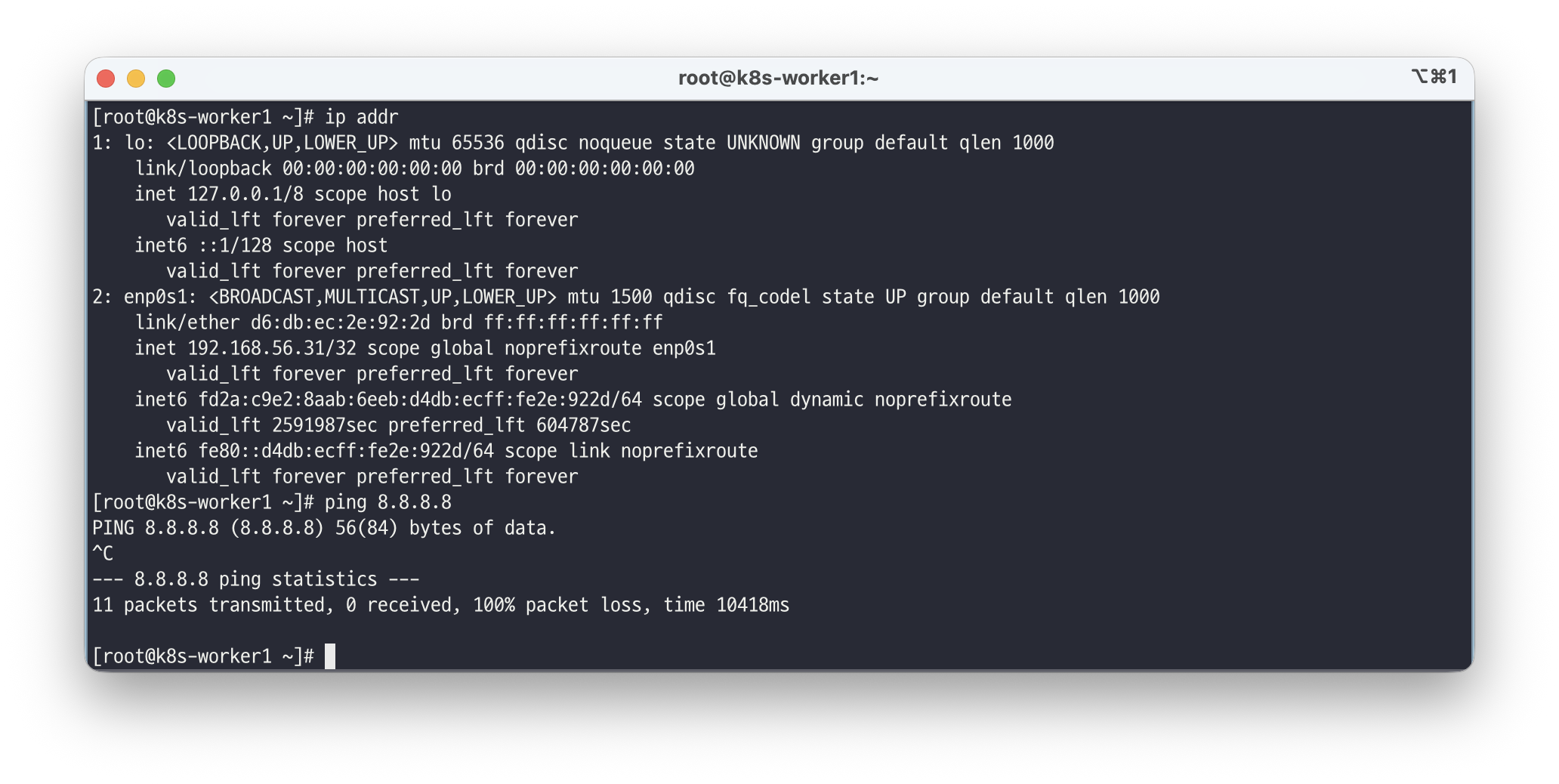Click the red close window button
1559x784 pixels.
(106, 79)
